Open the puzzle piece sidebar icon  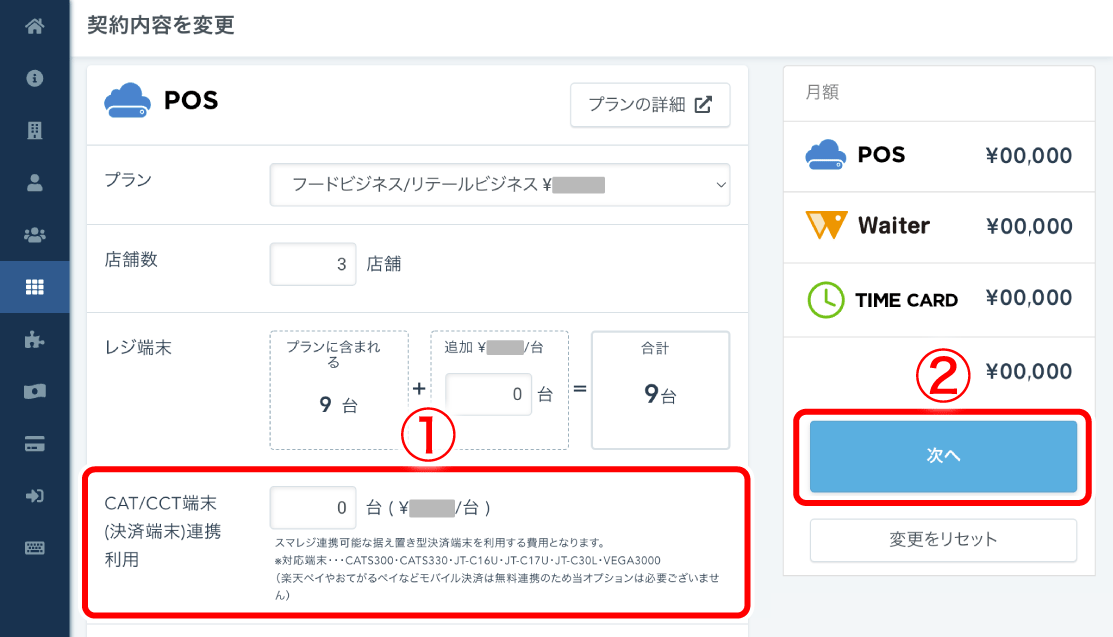[x=35, y=339]
